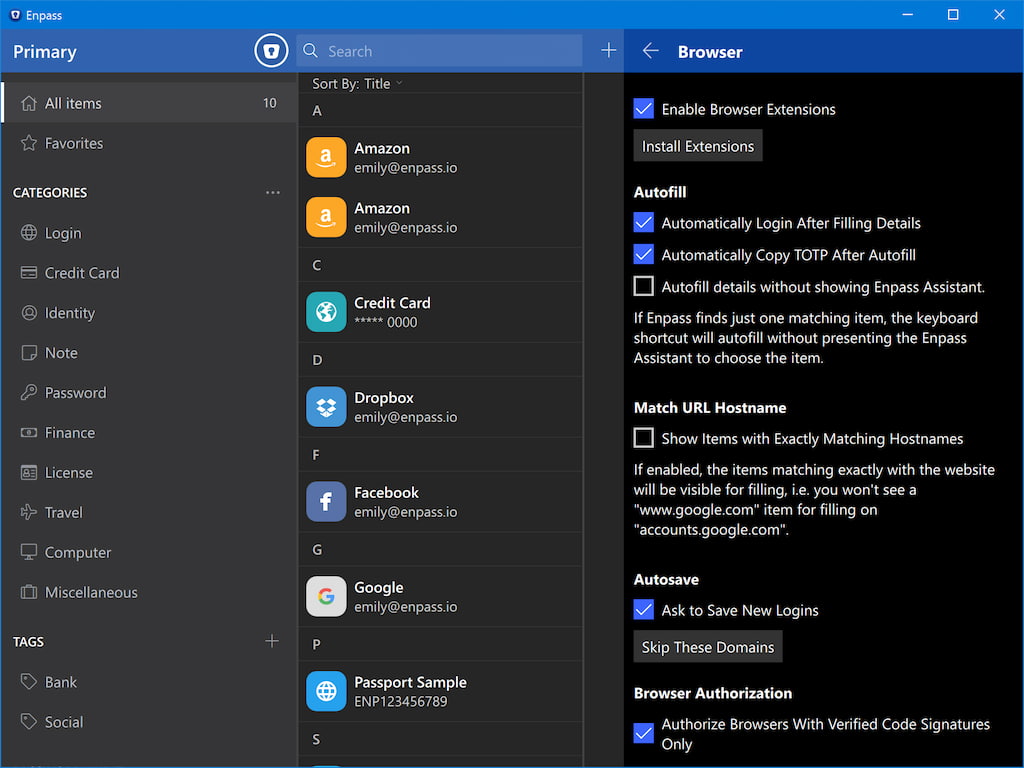Enable Show Items with Exactly Matching Hostnames
The image size is (1024, 768).
pyautogui.click(x=644, y=438)
